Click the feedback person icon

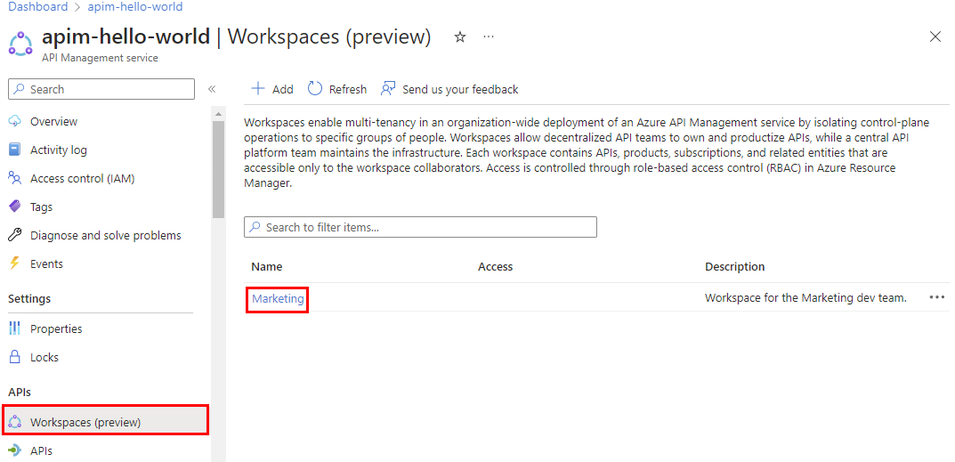point(388,89)
